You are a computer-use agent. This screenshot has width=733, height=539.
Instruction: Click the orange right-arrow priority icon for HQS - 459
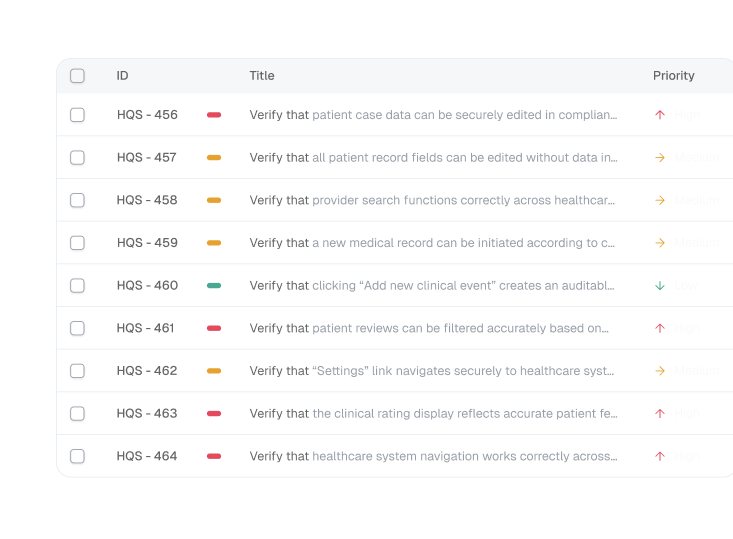point(660,243)
